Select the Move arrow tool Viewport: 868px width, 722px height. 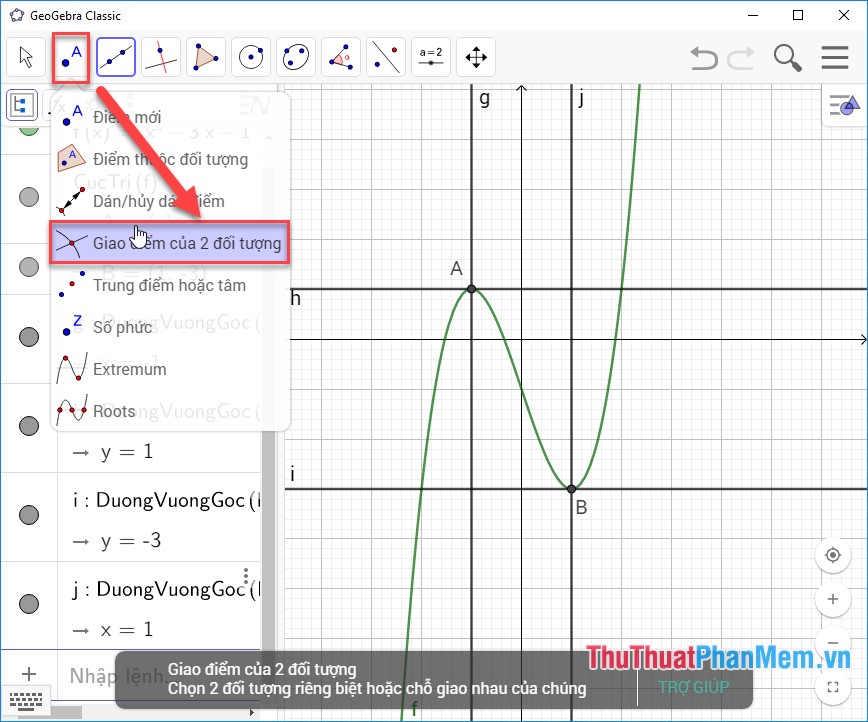coord(25,57)
